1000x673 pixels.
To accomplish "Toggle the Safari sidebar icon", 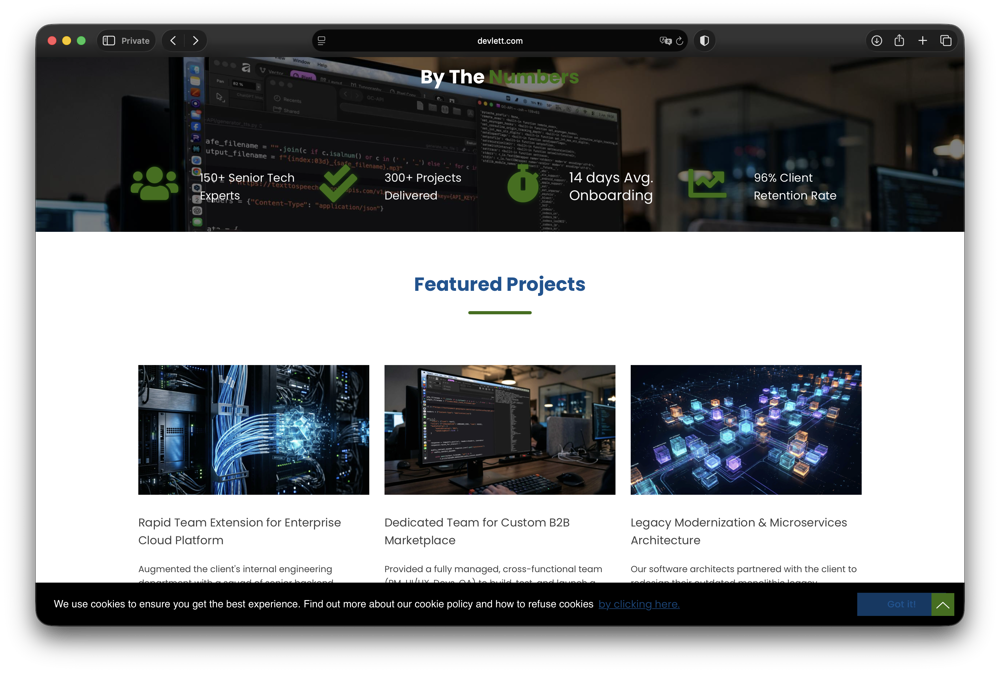I will pyautogui.click(x=109, y=41).
